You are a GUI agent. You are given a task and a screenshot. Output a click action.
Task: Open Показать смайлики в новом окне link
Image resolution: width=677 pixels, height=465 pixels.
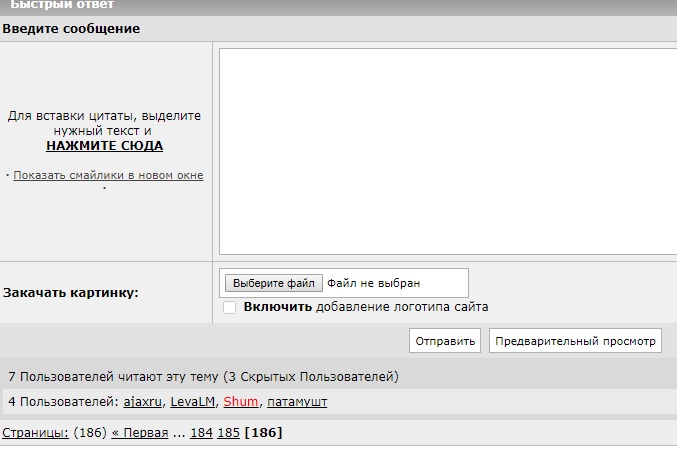tap(108, 175)
